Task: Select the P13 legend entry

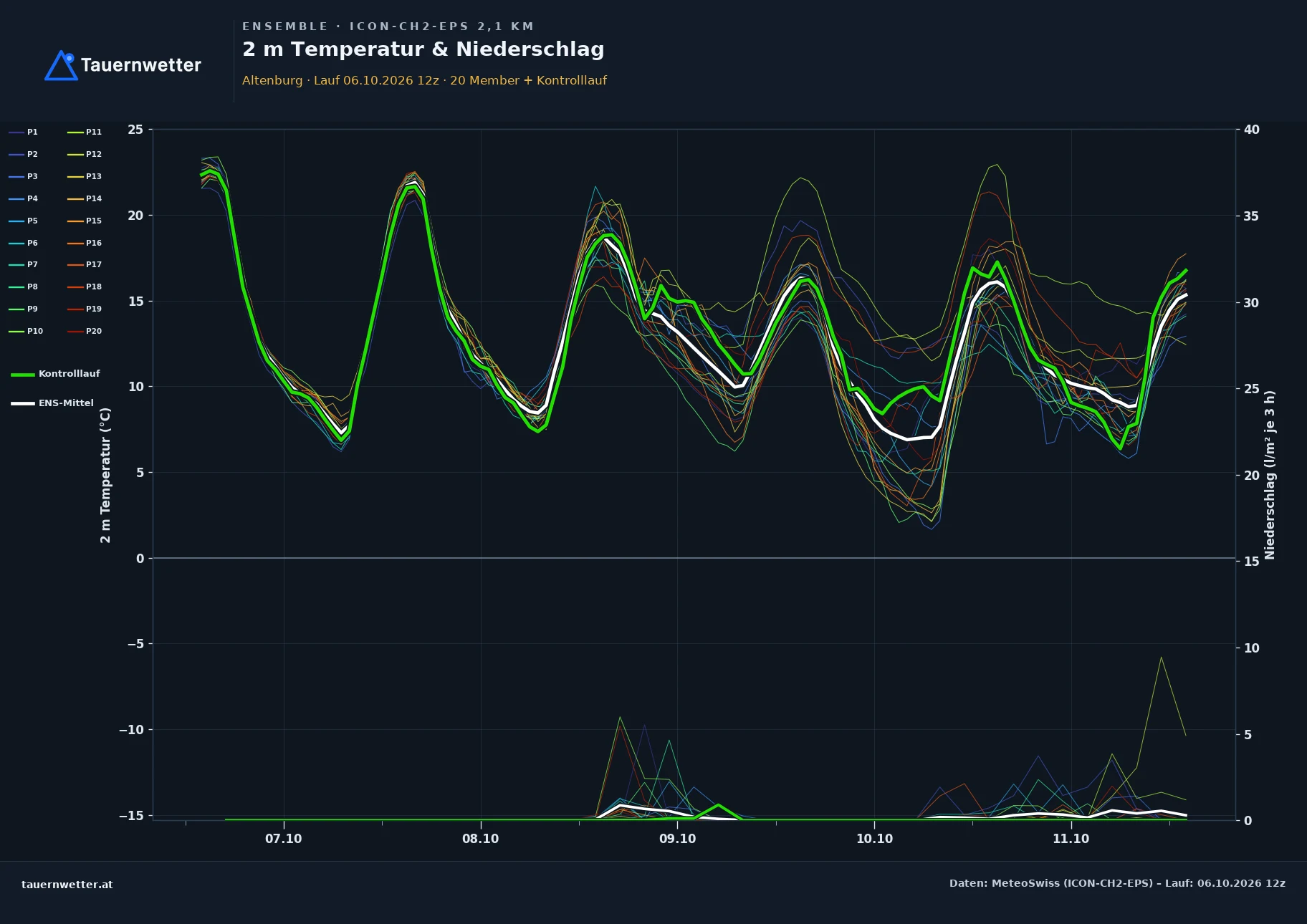Action: 85,176
